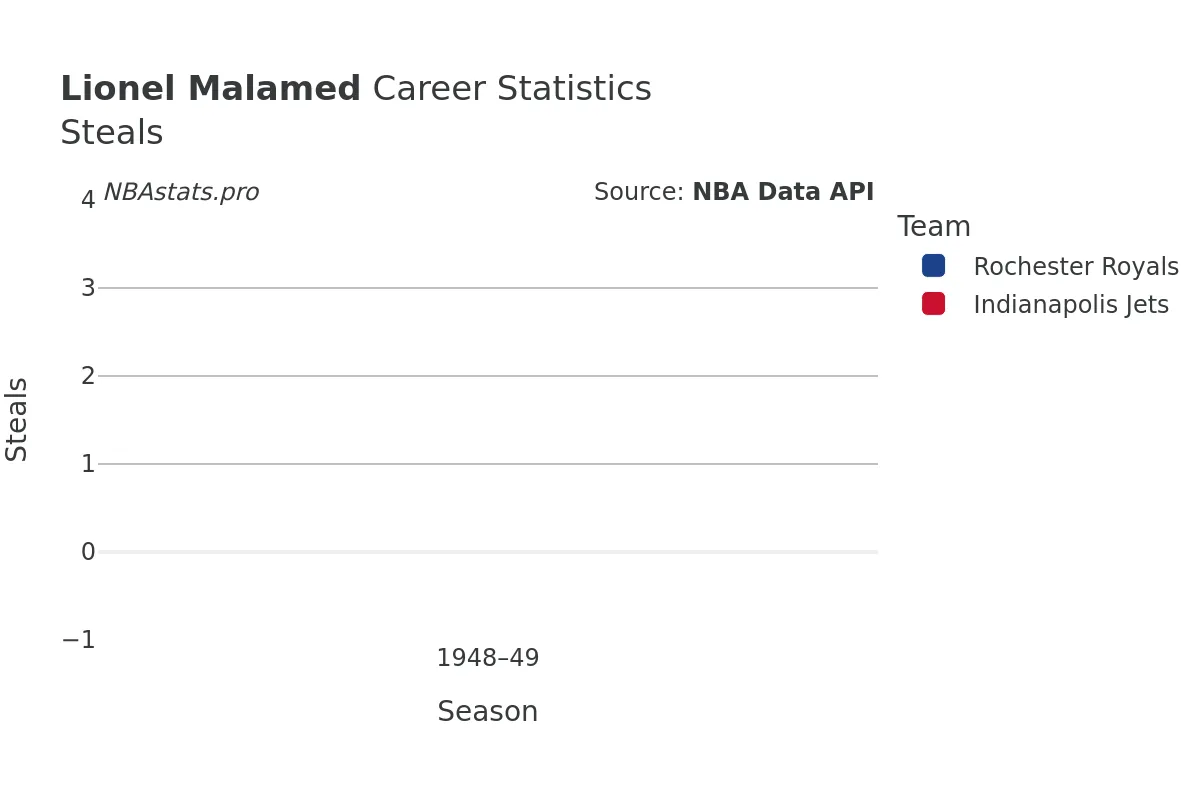Click the y-axis tick label 2
The height and width of the screenshot is (800, 1200).
(x=88, y=376)
